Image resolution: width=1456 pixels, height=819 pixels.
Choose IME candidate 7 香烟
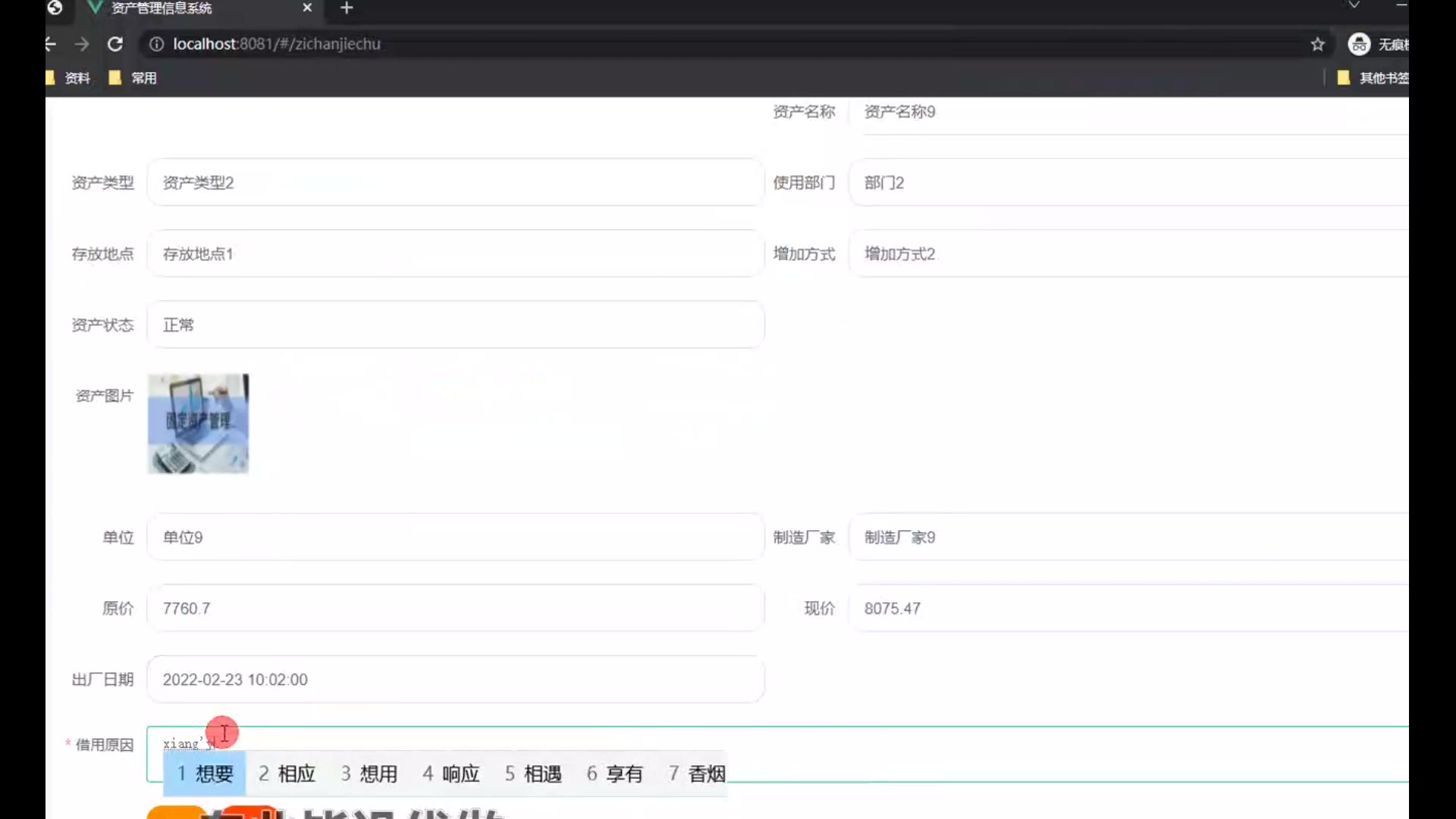pos(697,773)
